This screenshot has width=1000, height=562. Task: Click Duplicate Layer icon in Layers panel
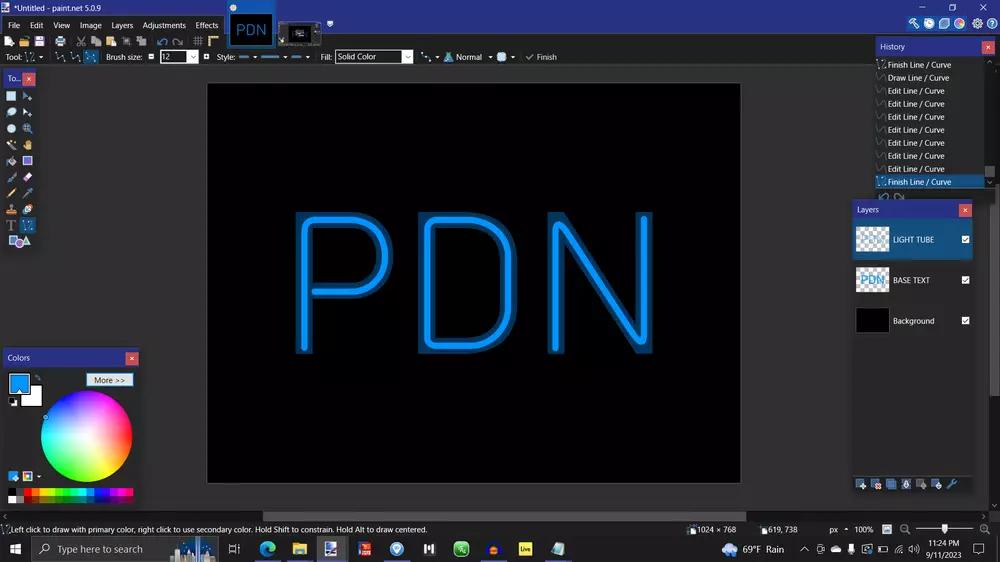(891, 485)
